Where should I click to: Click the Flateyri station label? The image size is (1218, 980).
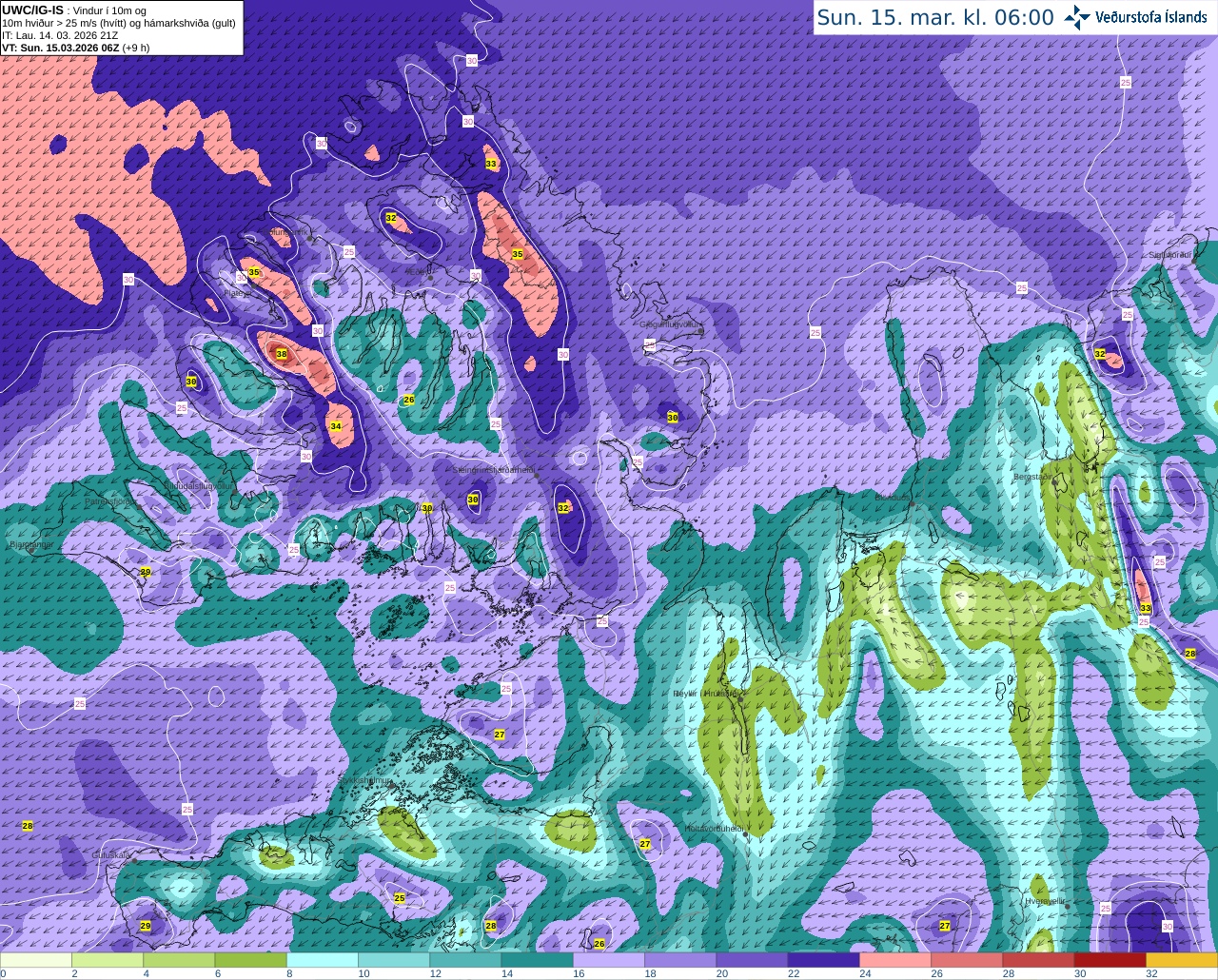click(237, 293)
